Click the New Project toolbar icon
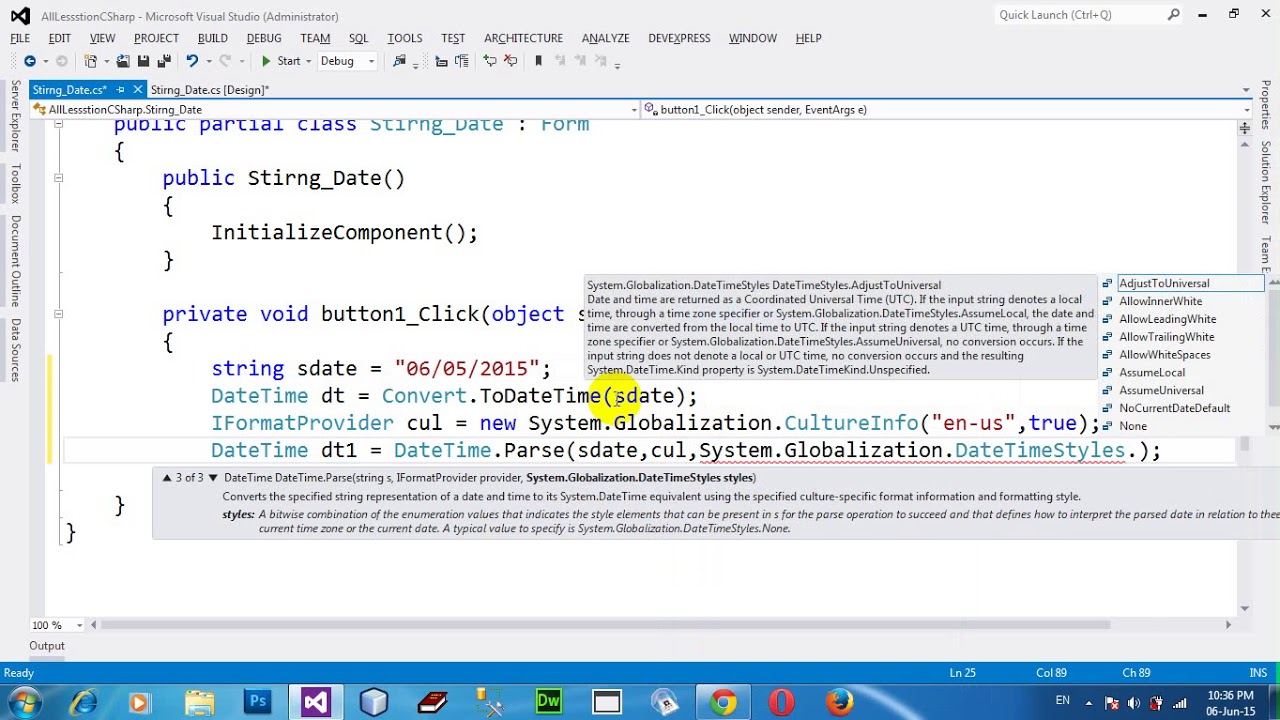Viewport: 1280px width, 720px height. tap(91, 61)
